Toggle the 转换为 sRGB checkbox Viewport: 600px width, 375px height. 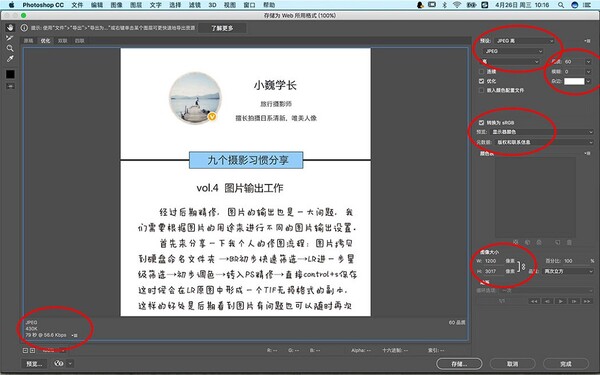(481, 123)
